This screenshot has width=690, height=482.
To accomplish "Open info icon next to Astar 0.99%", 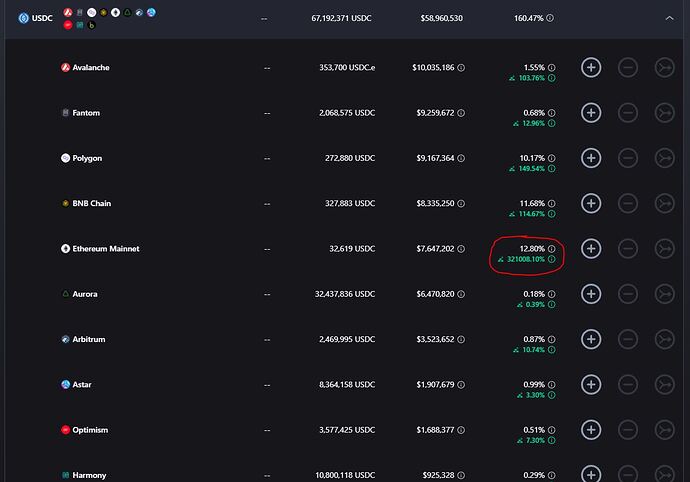I will pos(551,385).
